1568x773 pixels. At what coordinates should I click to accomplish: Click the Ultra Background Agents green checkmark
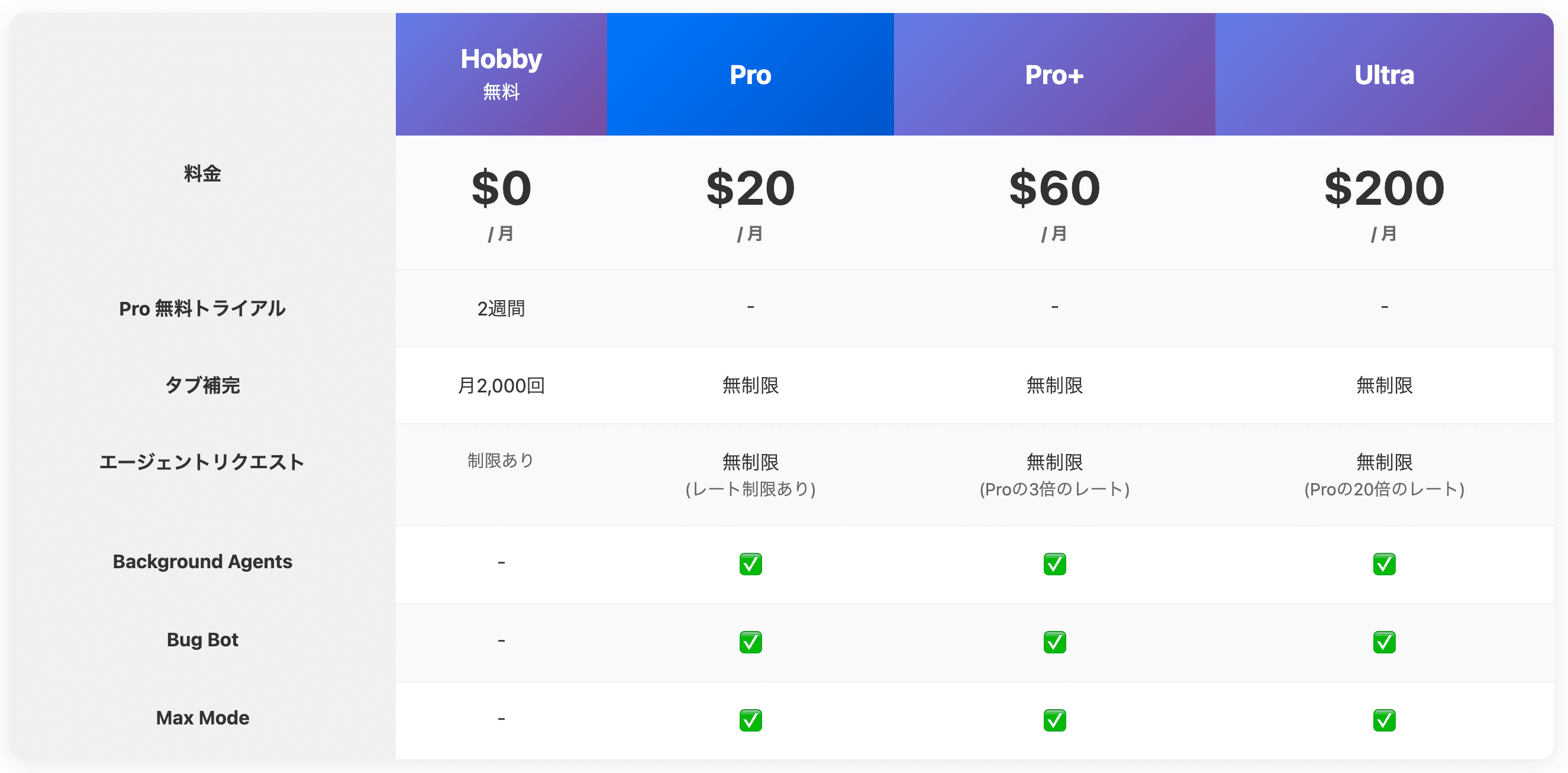[x=1383, y=563]
